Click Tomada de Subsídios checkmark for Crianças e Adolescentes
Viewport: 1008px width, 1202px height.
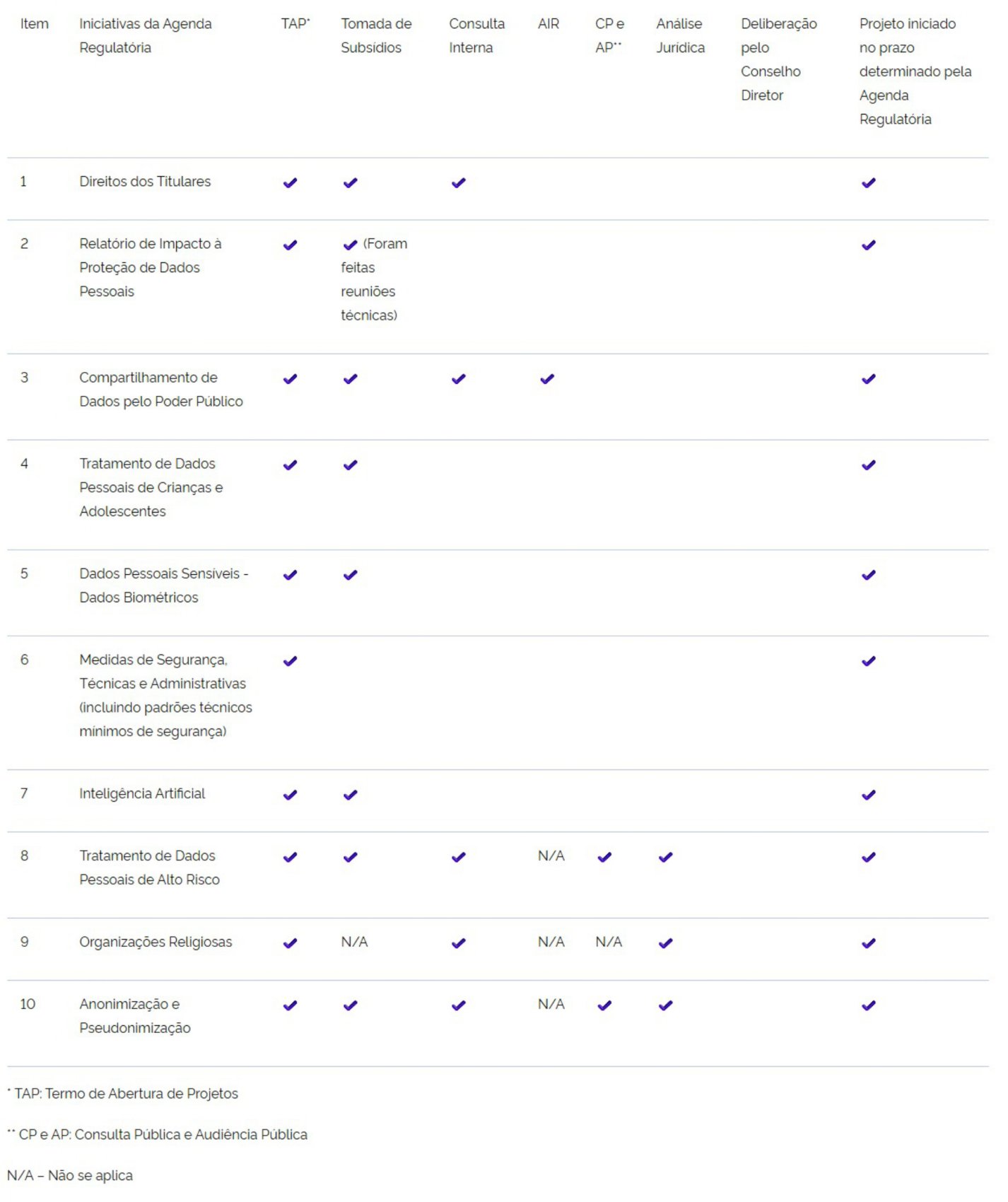tap(350, 465)
